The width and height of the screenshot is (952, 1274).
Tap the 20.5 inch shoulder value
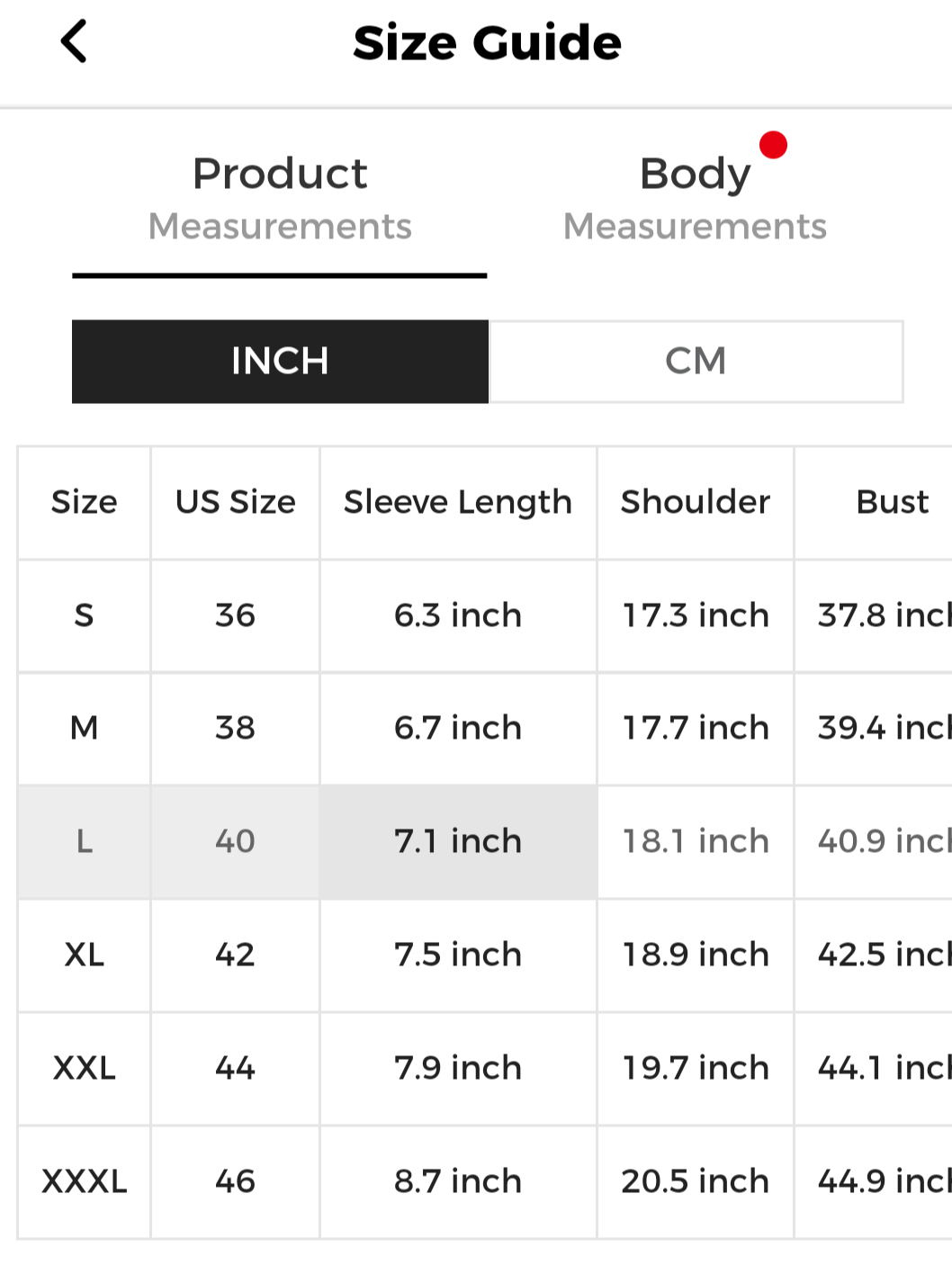(x=696, y=1181)
